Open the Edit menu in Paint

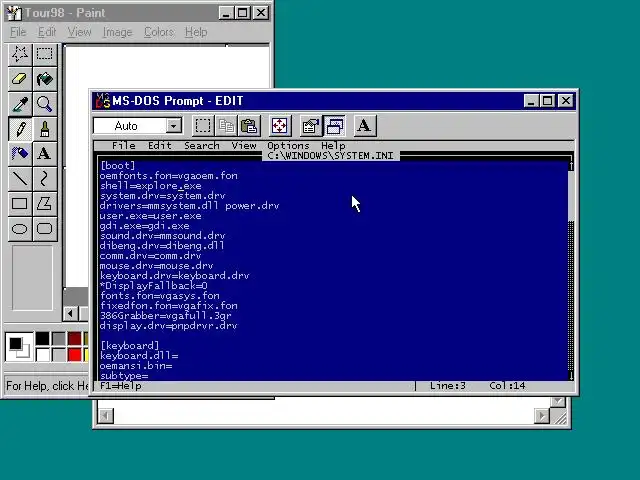(x=47, y=32)
